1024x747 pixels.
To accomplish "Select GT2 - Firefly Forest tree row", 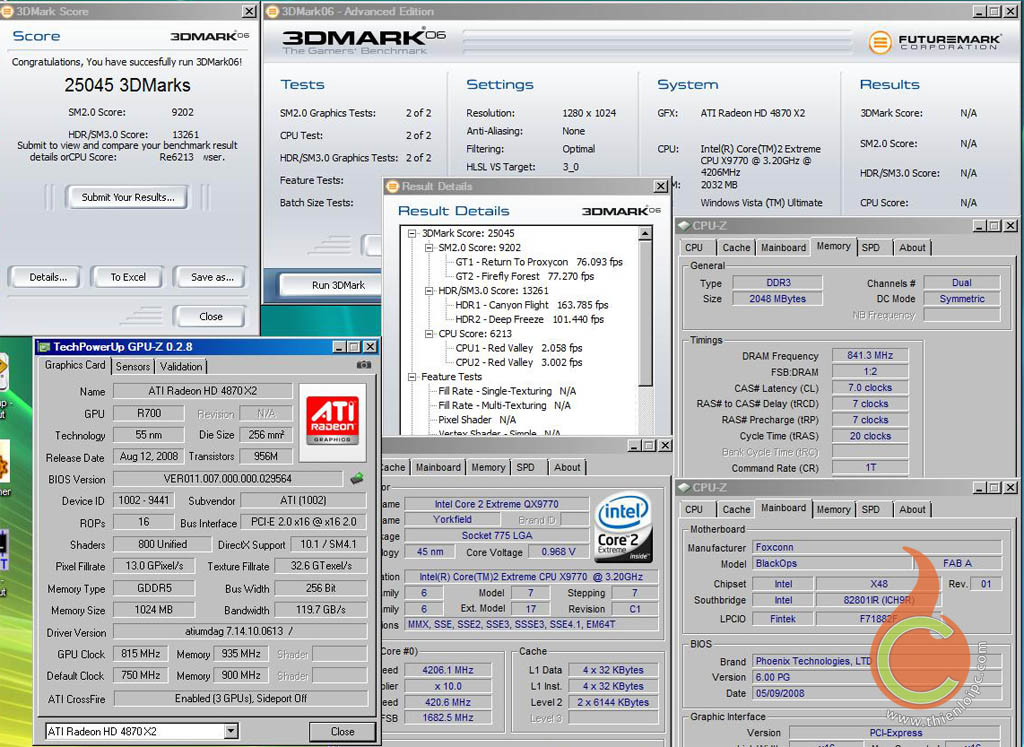I will (524, 276).
